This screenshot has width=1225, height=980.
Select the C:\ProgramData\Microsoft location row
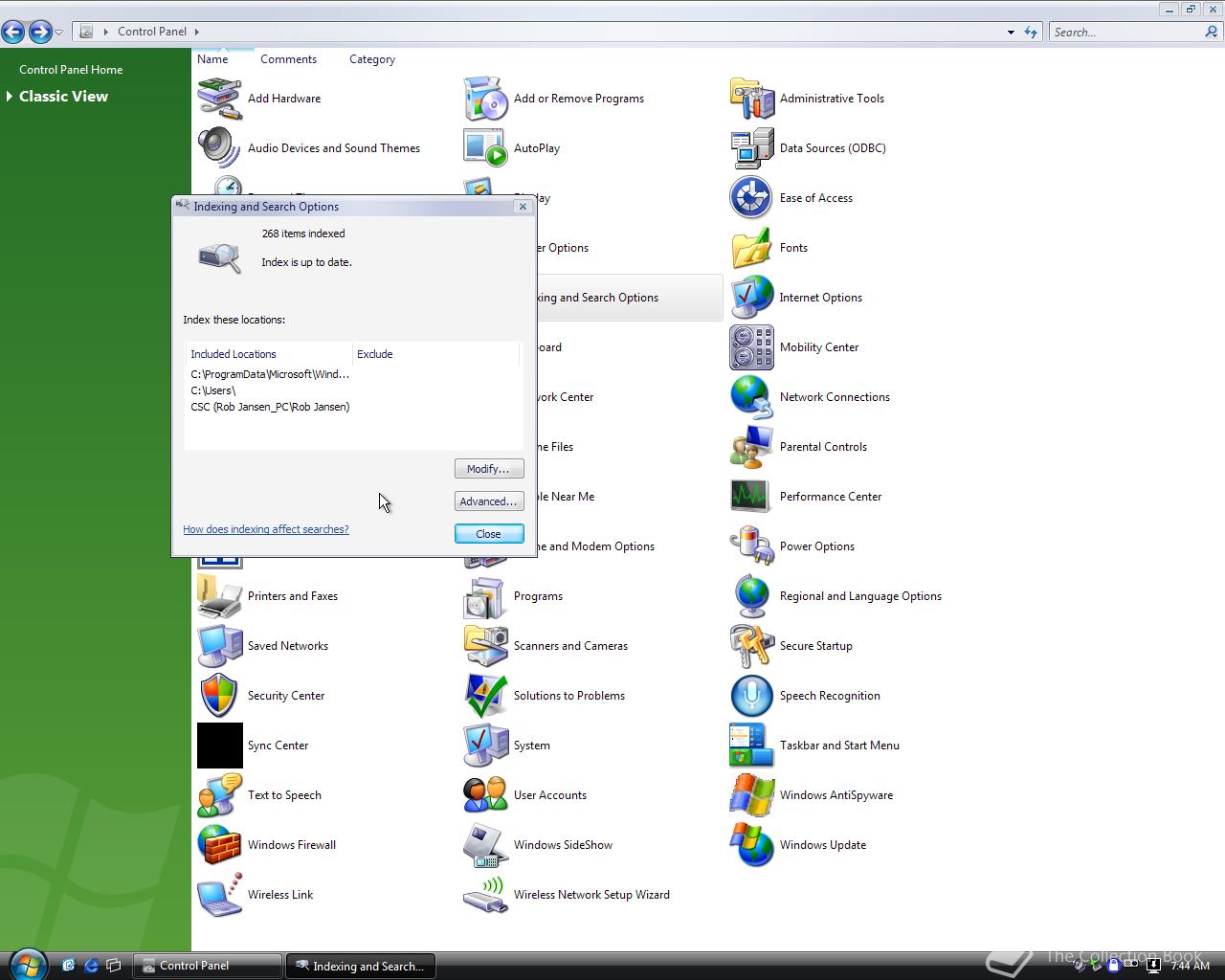(x=270, y=374)
